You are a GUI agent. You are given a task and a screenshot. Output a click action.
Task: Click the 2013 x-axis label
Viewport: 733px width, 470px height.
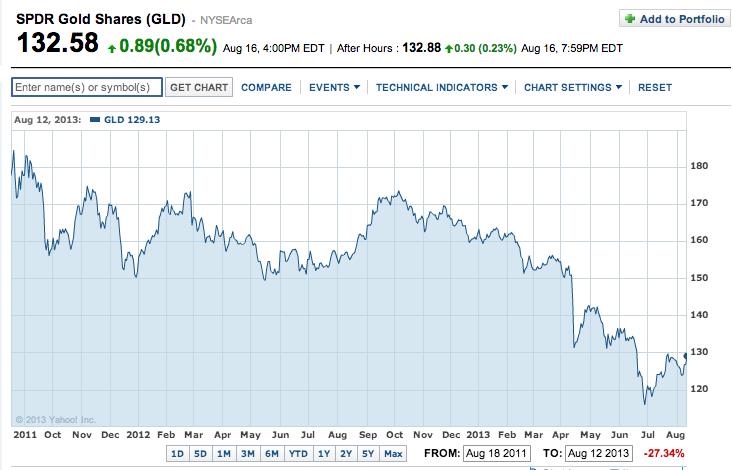coord(478,435)
